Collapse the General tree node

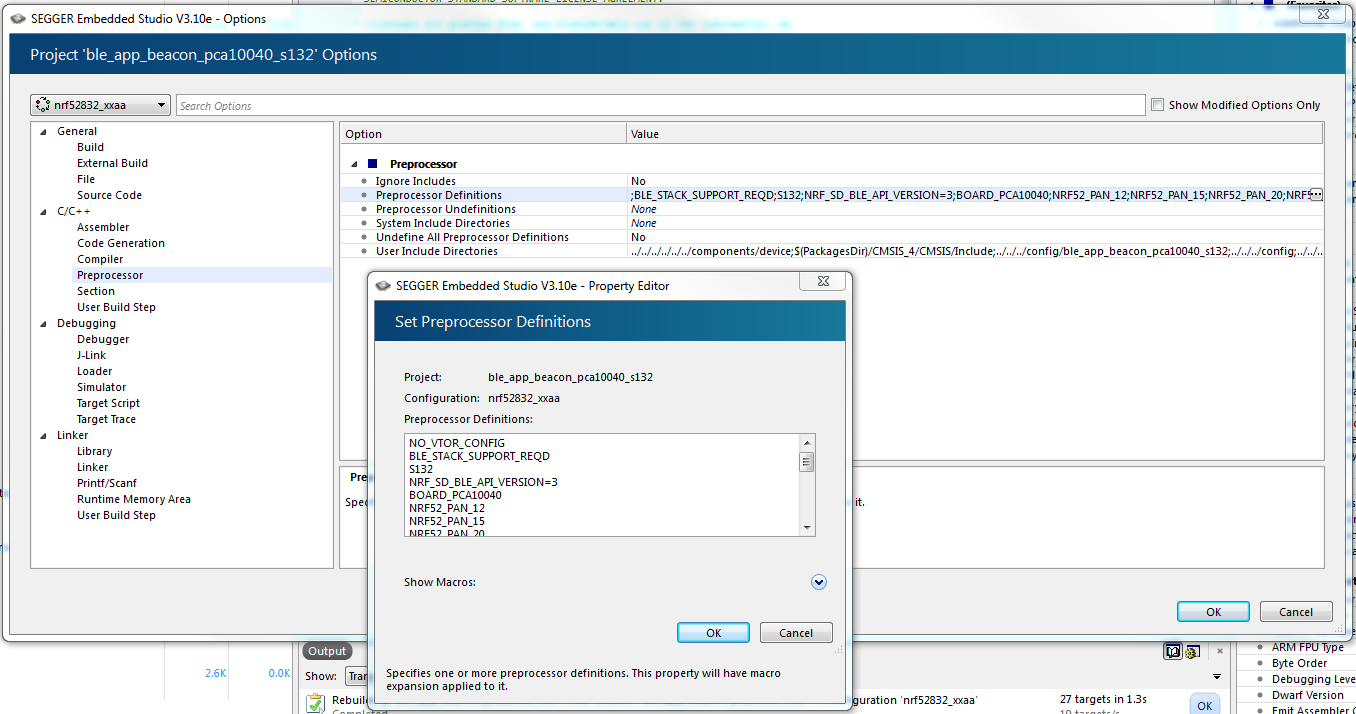[43, 131]
